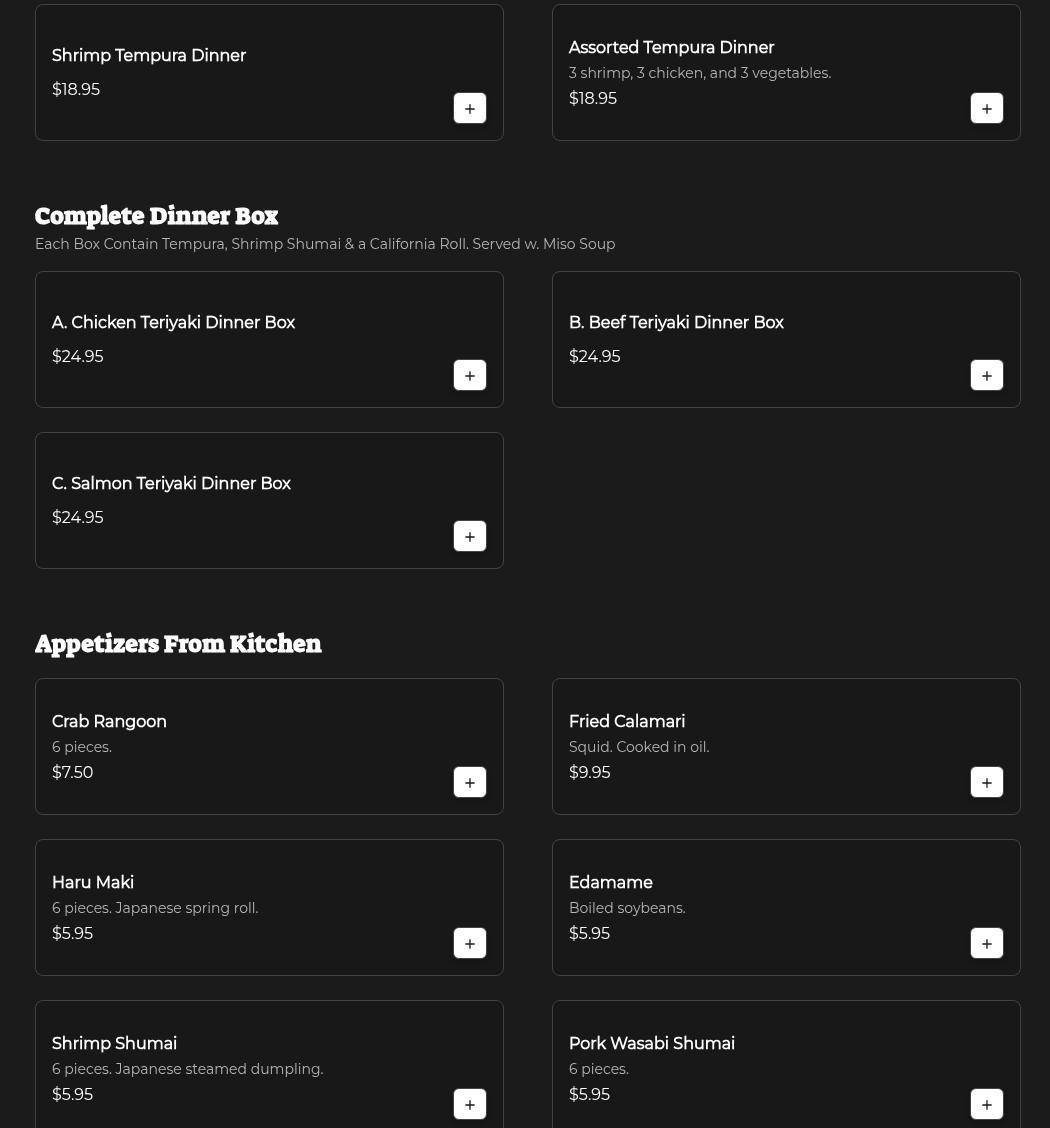Image resolution: width=1050 pixels, height=1128 pixels.
Task: Add Shrimp Tempura Dinner to cart
Action: click(470, 109)
